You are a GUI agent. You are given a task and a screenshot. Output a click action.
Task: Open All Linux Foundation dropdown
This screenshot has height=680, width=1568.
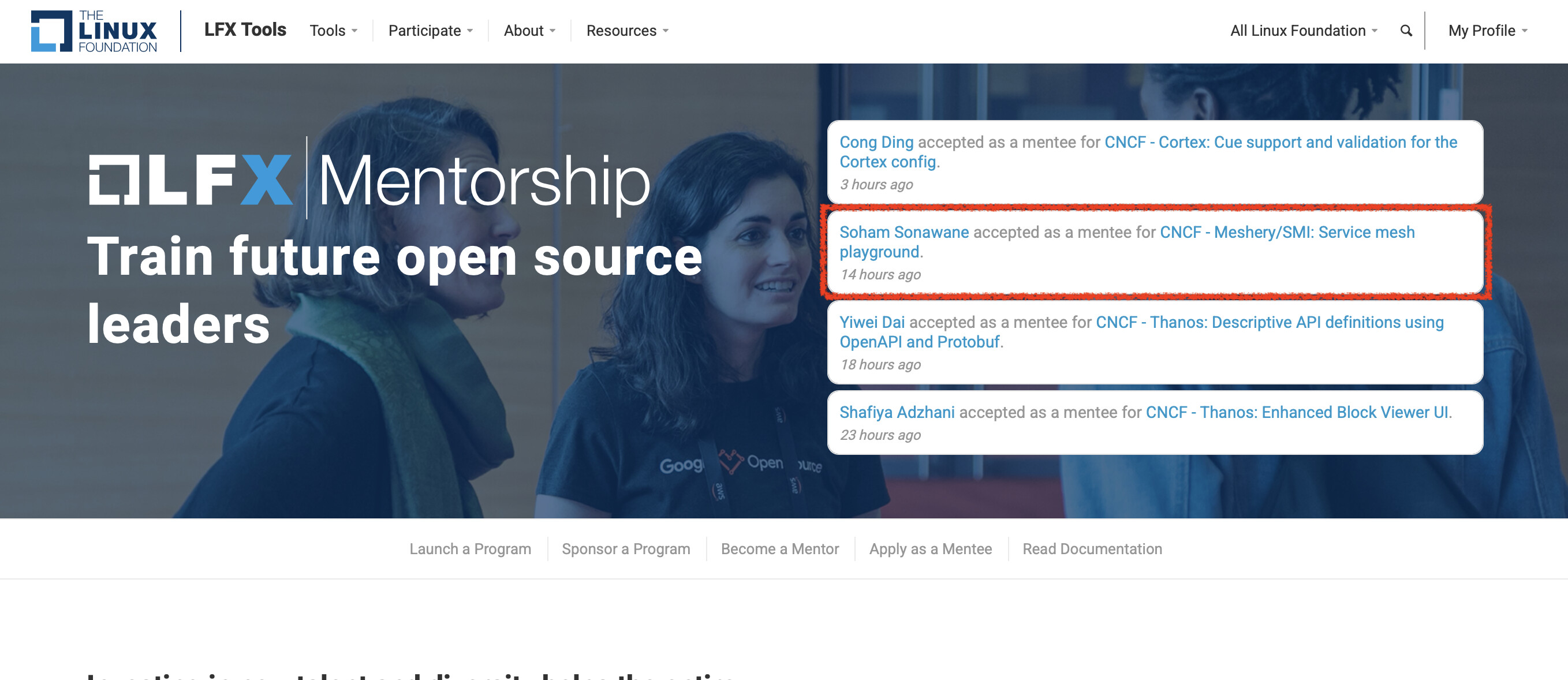[x=1303, y=31]
